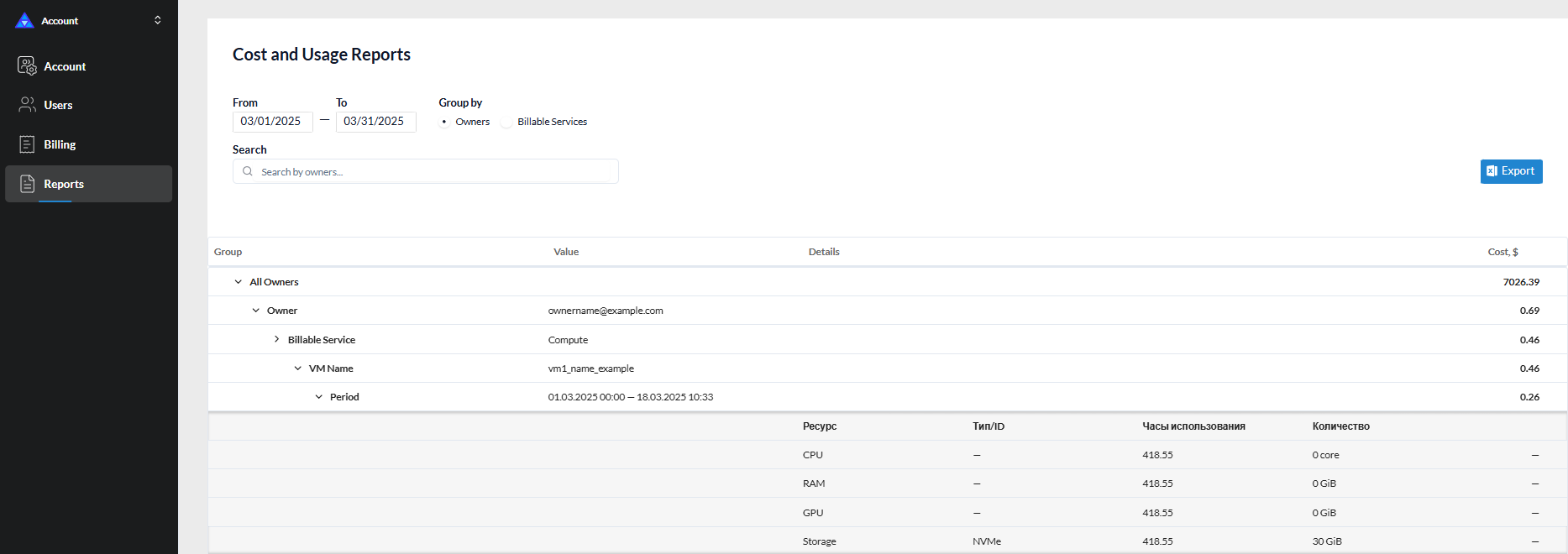The image size is (1568, 554).
Task: Export the report
Action: pyautogui.click(x=1511, y=171)
